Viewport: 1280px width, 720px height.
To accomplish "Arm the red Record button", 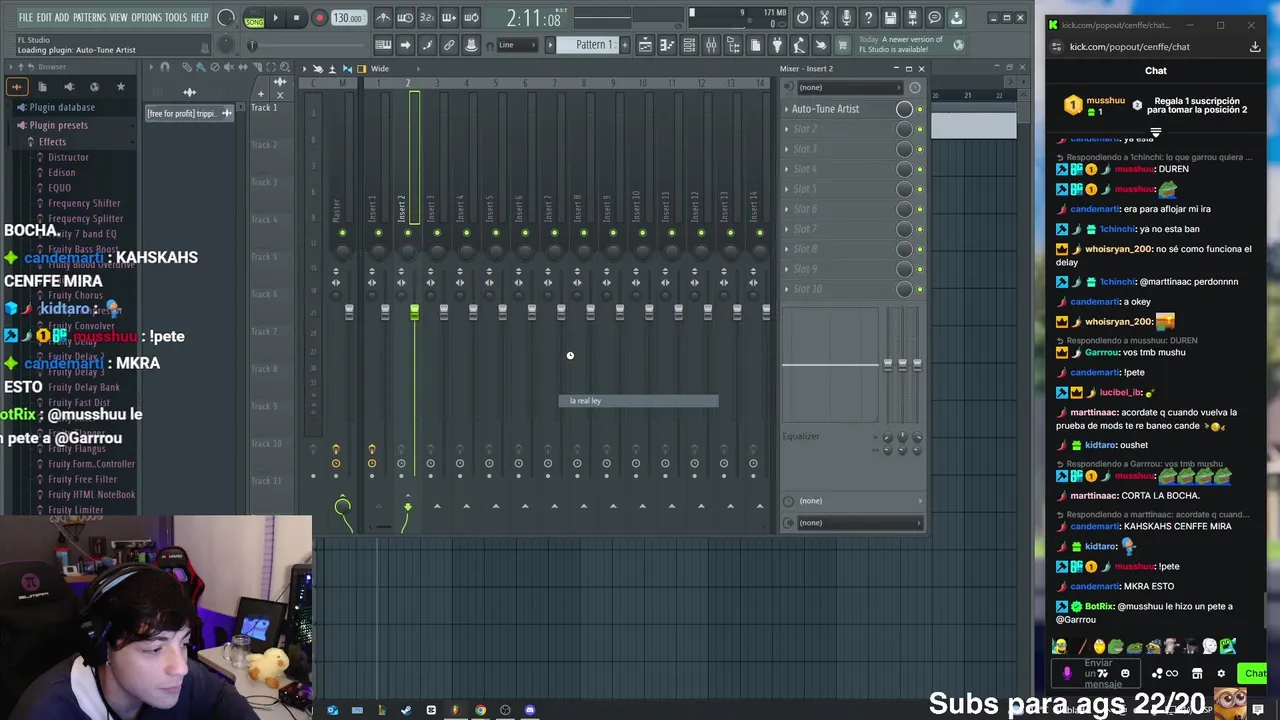I will [319, 18].
